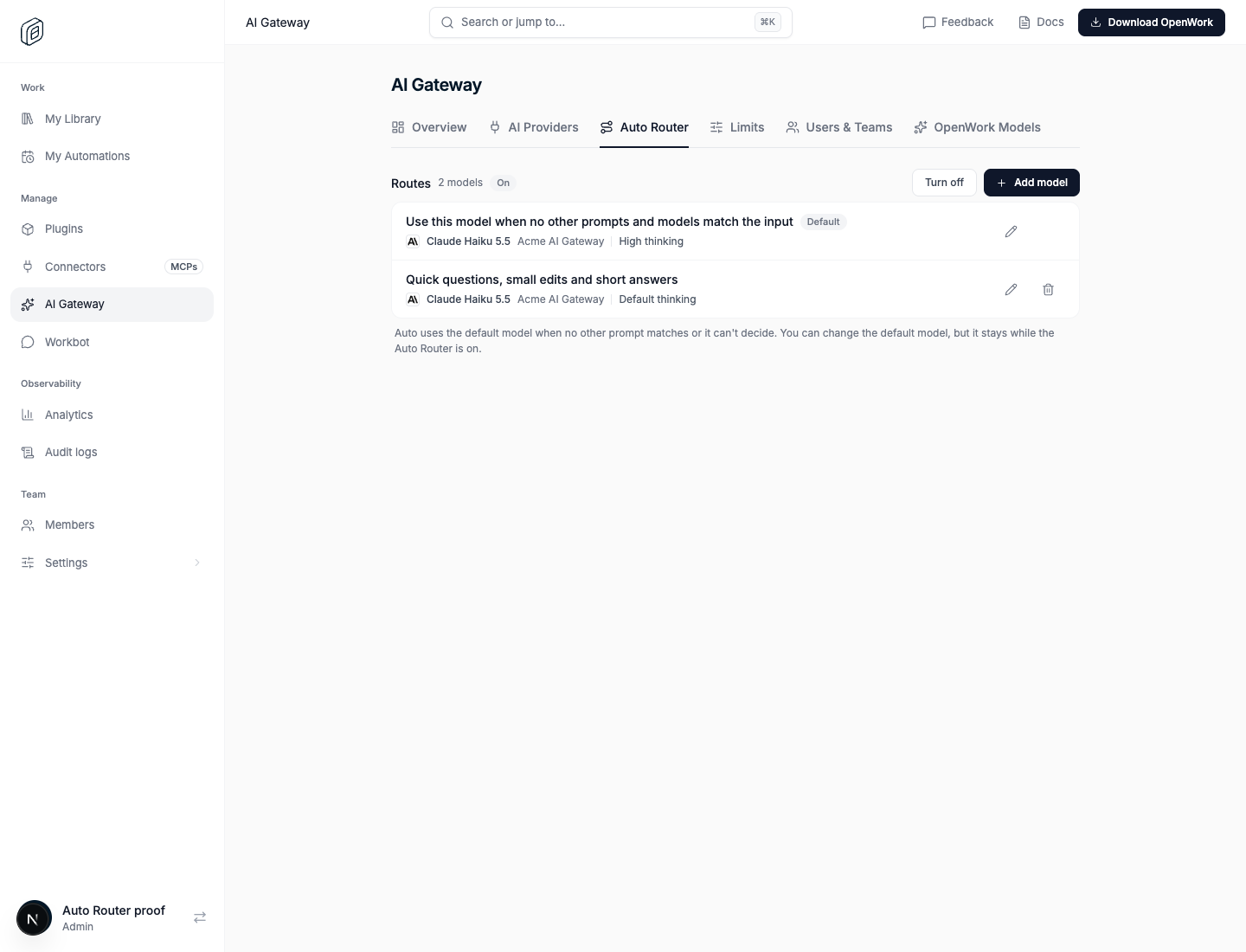The width and height of the screenshot is (1246, 952).
Task: Open Users & Teams tab
Action: pos(838,127)
